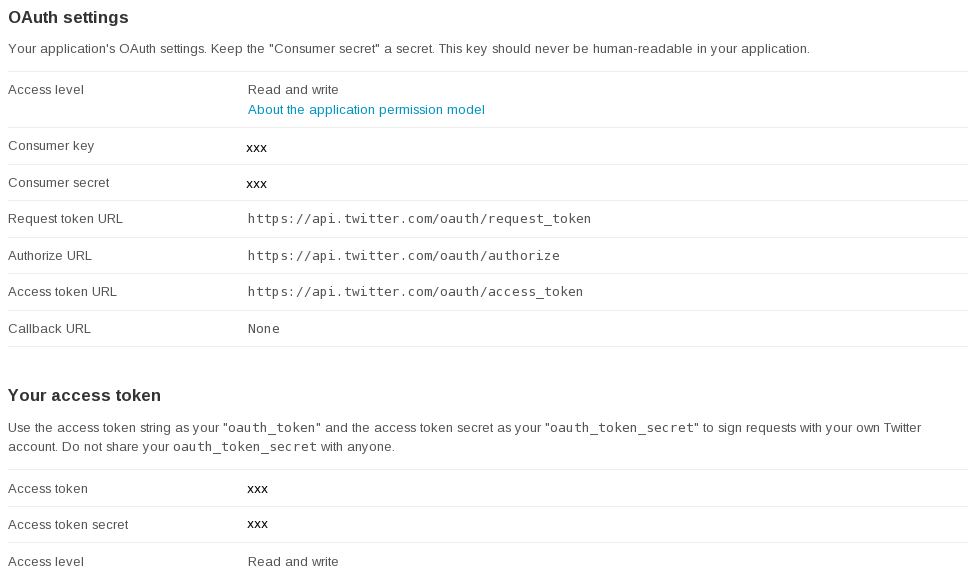This screenshot has width=978, height=579.
Task: Select the request_token URL text
Action: (x=419, y=219)
